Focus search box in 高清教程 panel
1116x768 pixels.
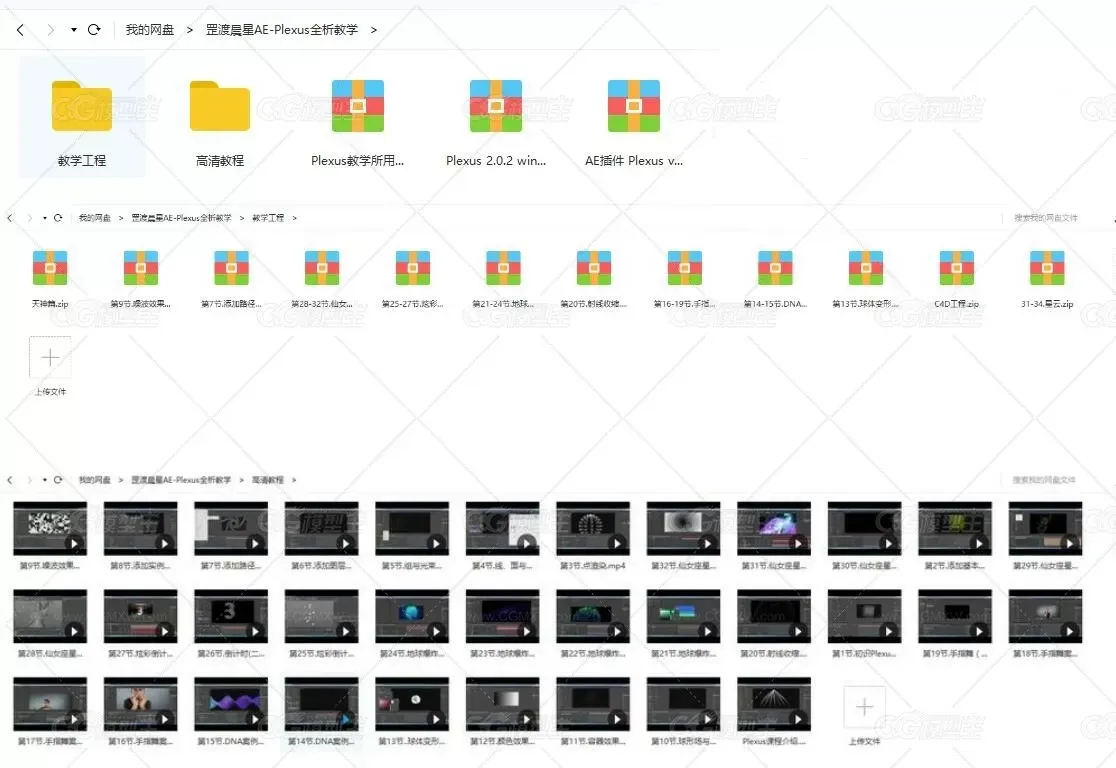[x=1044, y=480]
